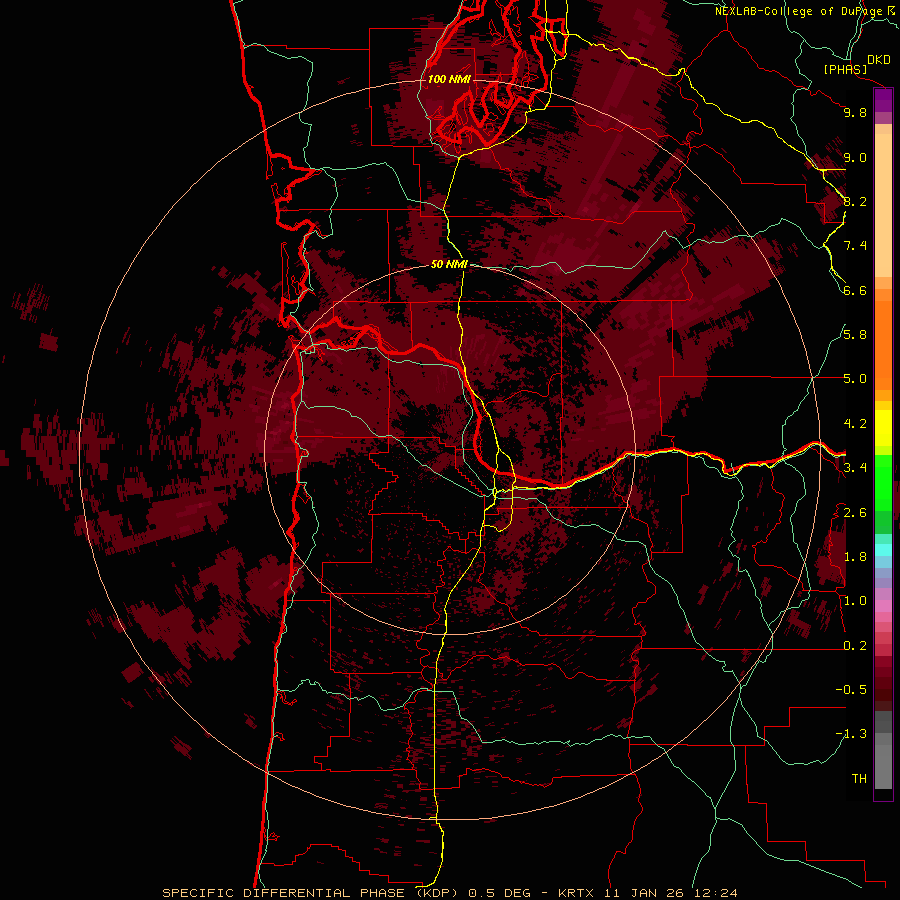Click the 12:24 timestamp text
The height and width of the screenshot is (900, 900).
pos(715,893)
